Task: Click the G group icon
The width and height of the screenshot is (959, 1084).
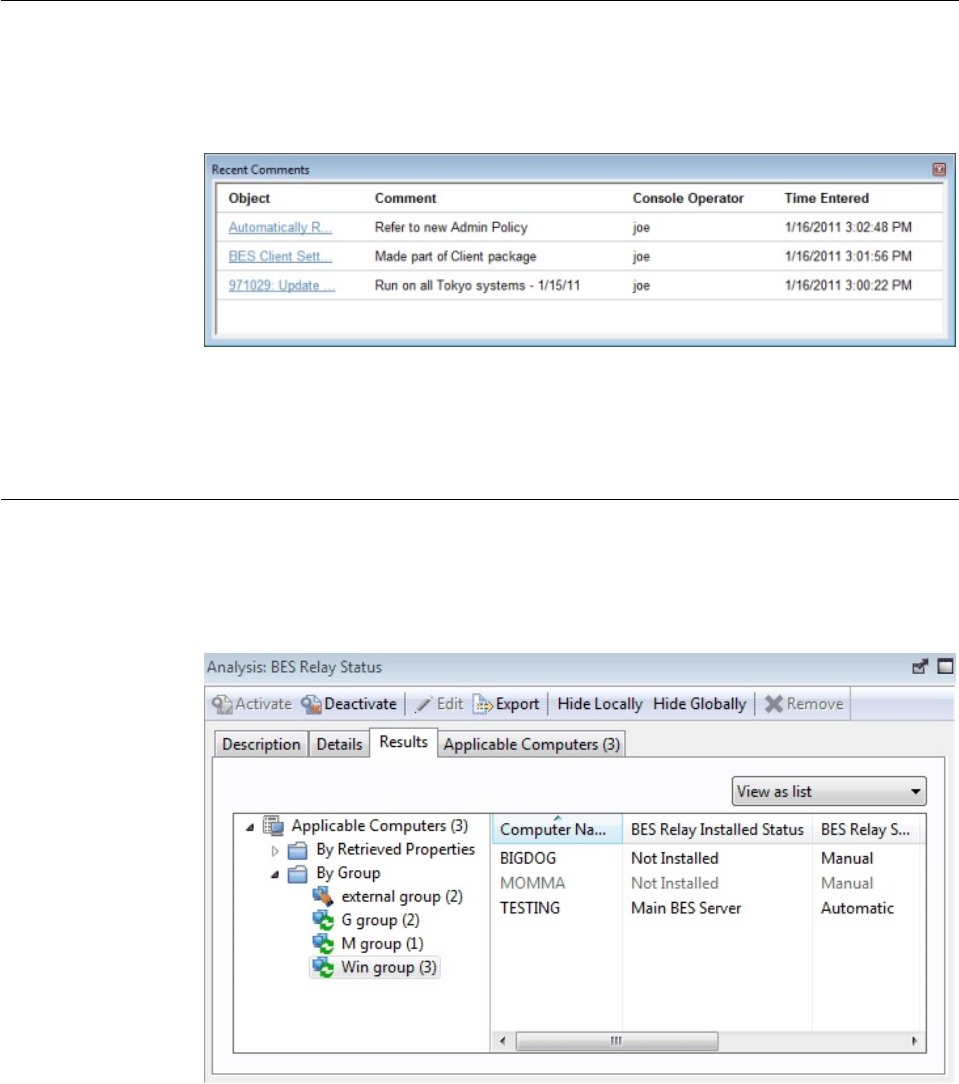Action: coord(323,920)
